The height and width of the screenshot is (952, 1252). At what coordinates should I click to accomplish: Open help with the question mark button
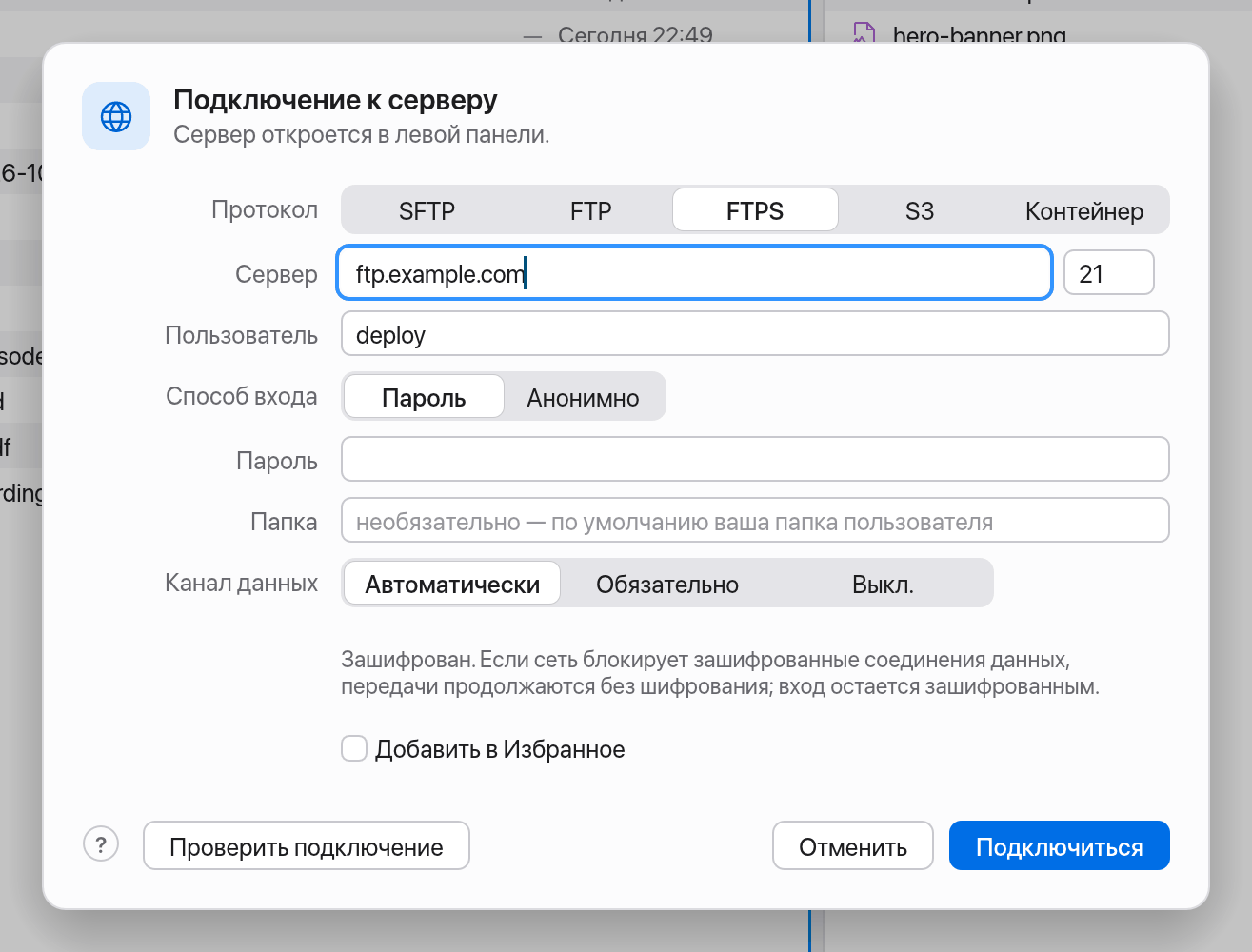pyautogui.click(x=101, y=843)
